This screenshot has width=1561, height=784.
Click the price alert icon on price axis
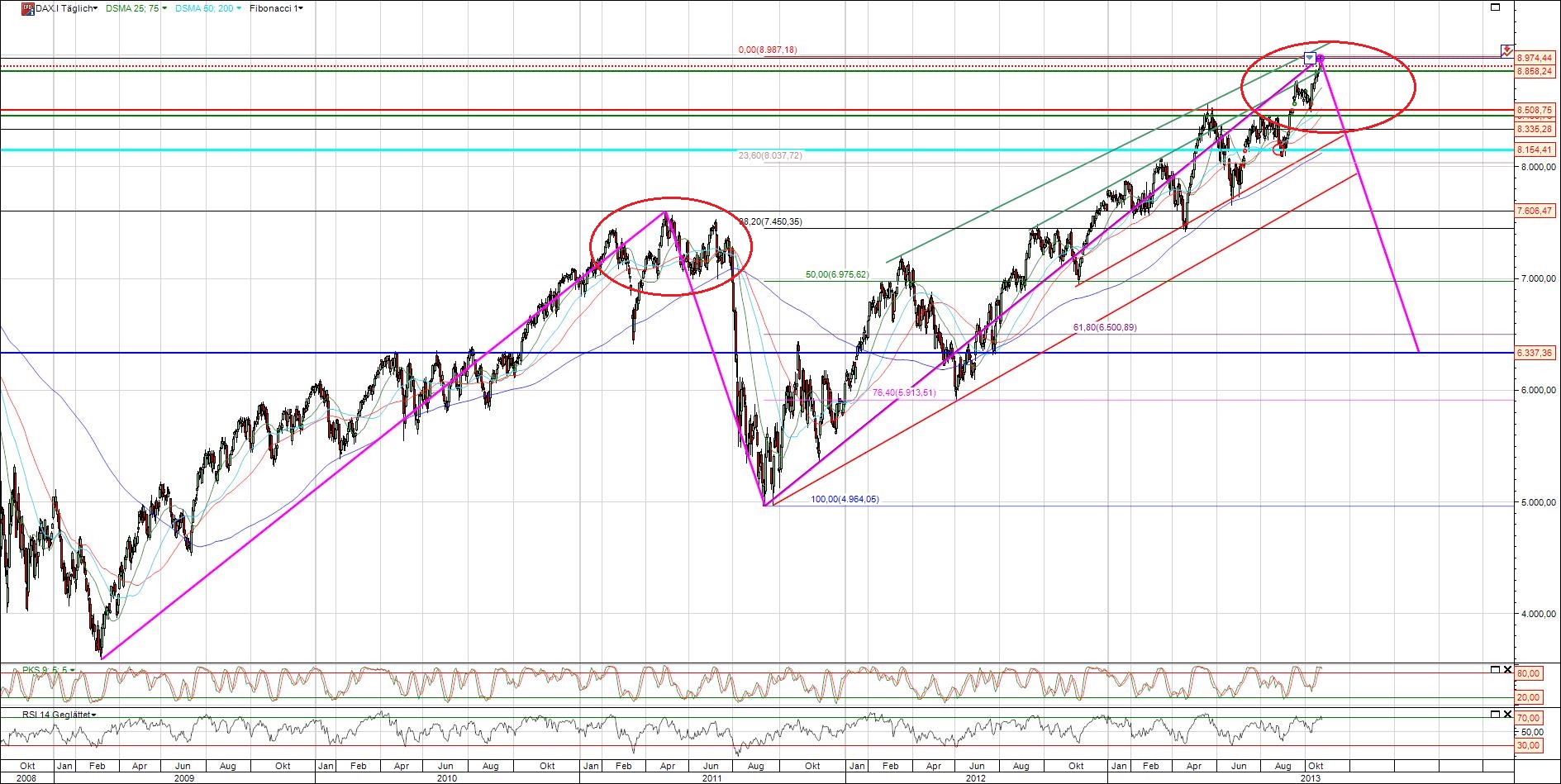[x=1506, y=51]
